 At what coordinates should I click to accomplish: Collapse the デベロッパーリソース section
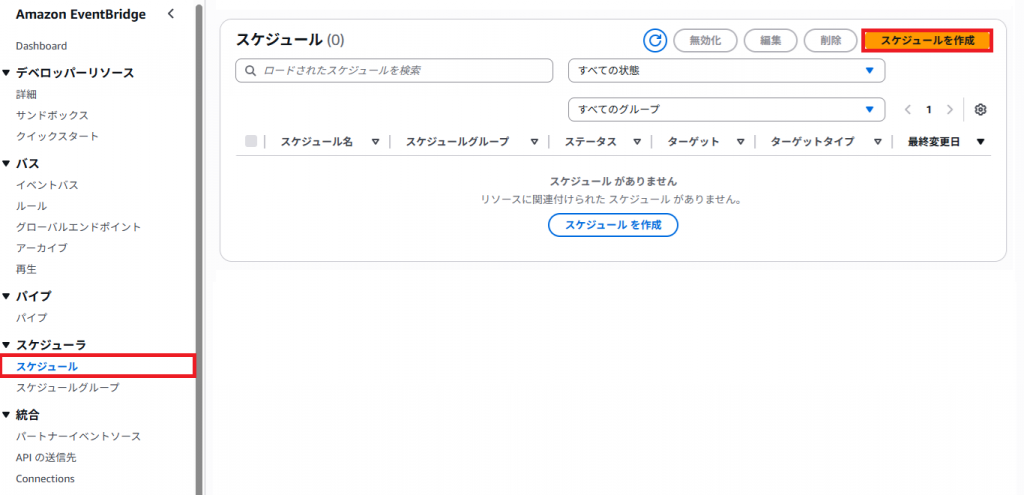pos(7,73)
